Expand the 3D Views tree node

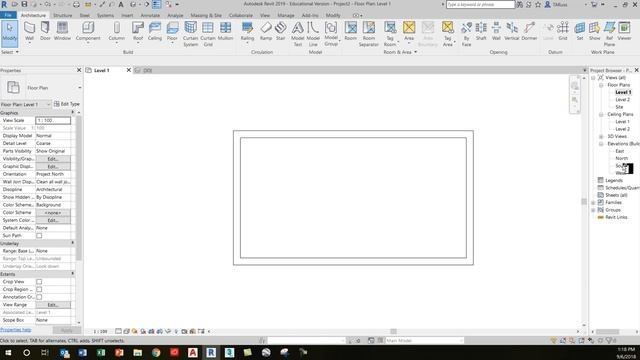pyautogui.click(x=601, y=136)
